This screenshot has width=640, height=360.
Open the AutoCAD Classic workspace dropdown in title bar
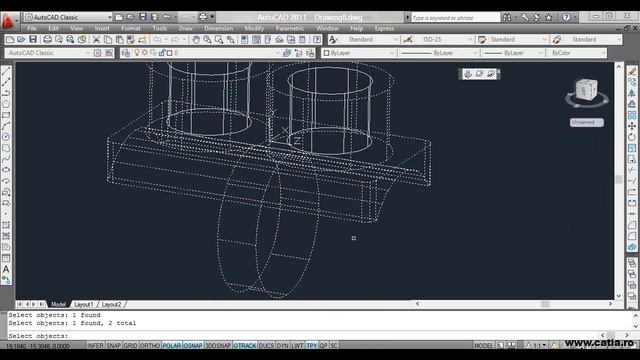tap(68, 17)
